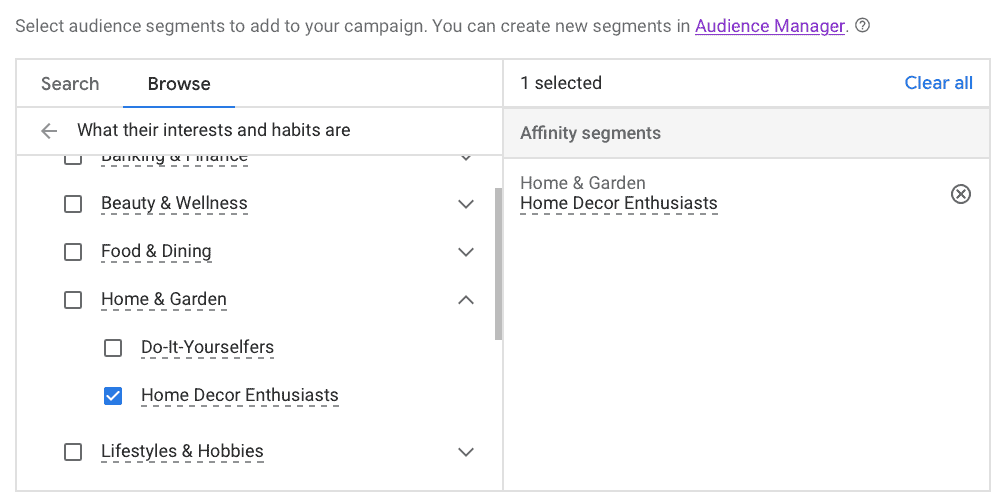Switch to the Search tab
Viewport: 1006px width, 504px height.
tap(70, 84)
